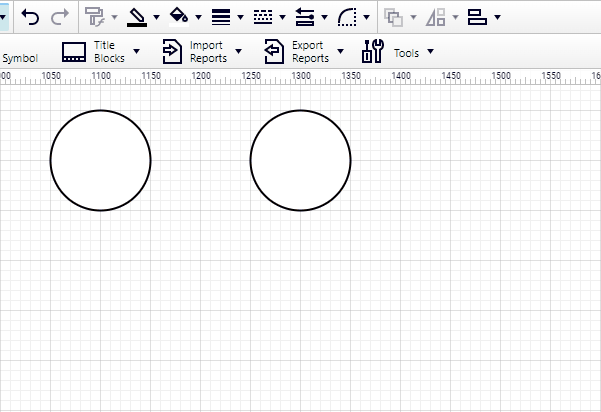Expand the Title Blocks dropdown arrow

[136, 52]
